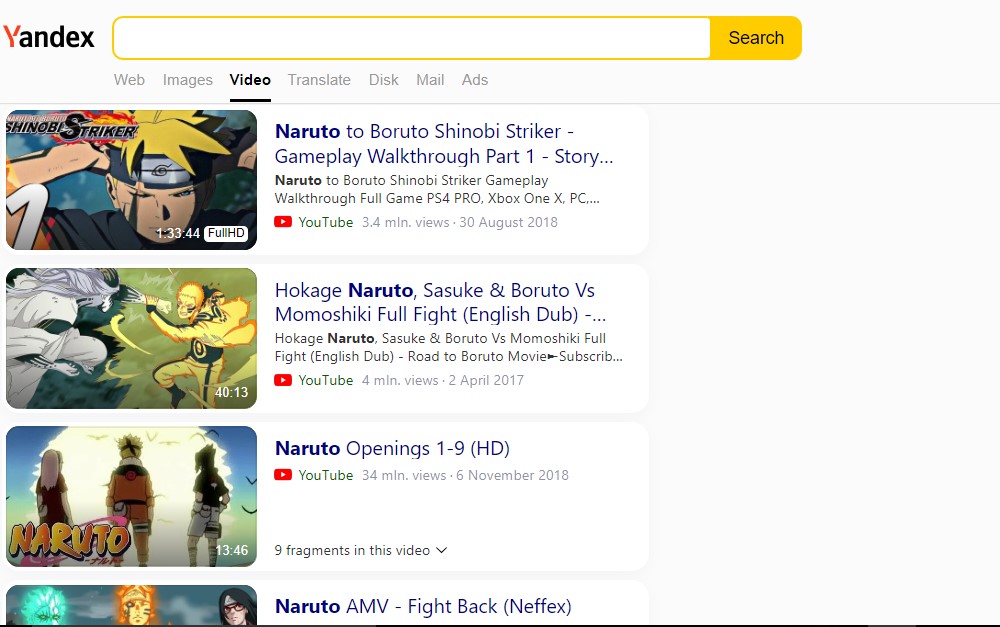The image size is (1000, 627).
Task: Switch to the Images tab
Action: tap(188, 80)
